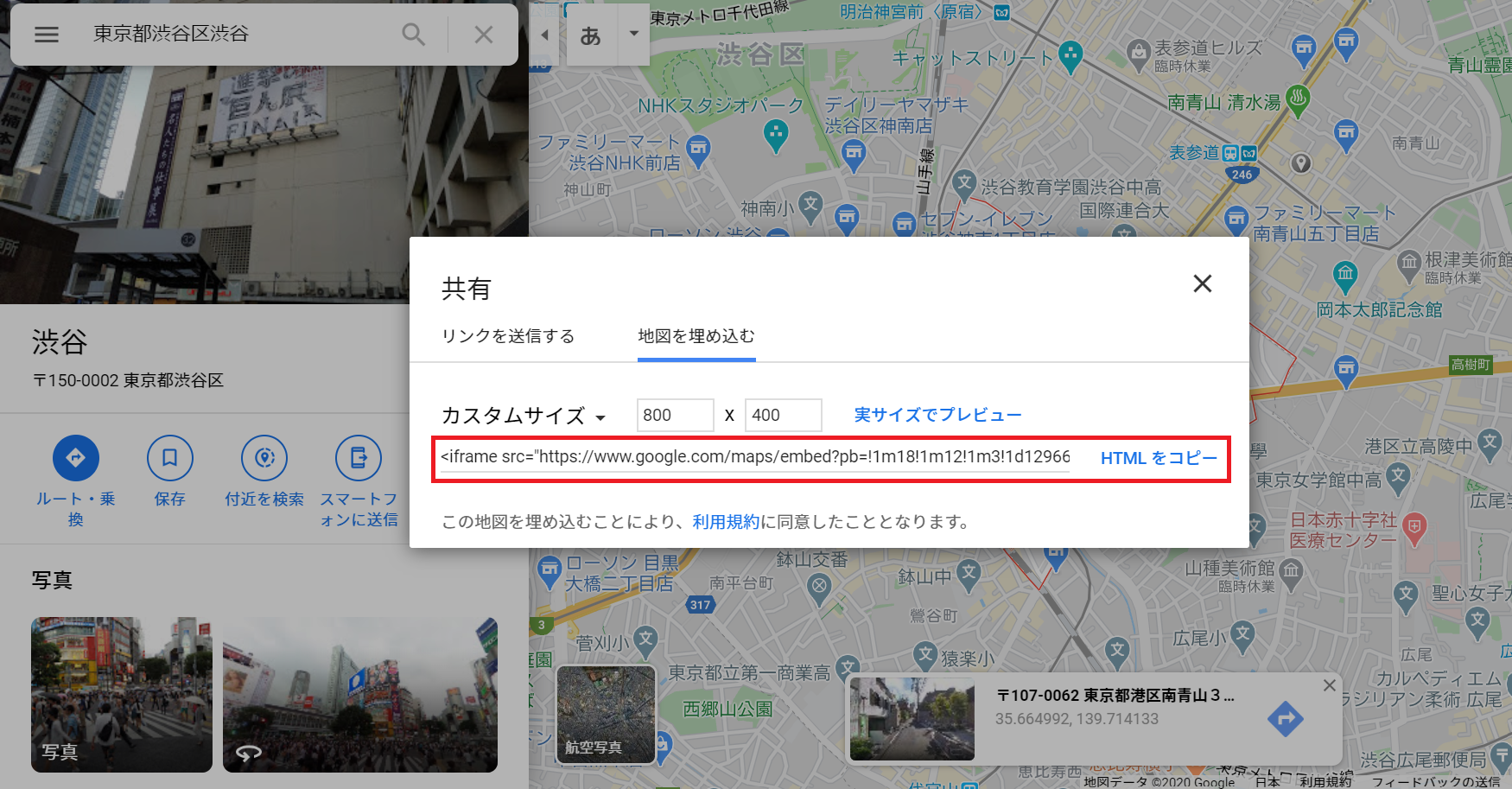Click the iframe embed code field
Viewport: 1512px width, 789px height.
click(755, 457)
